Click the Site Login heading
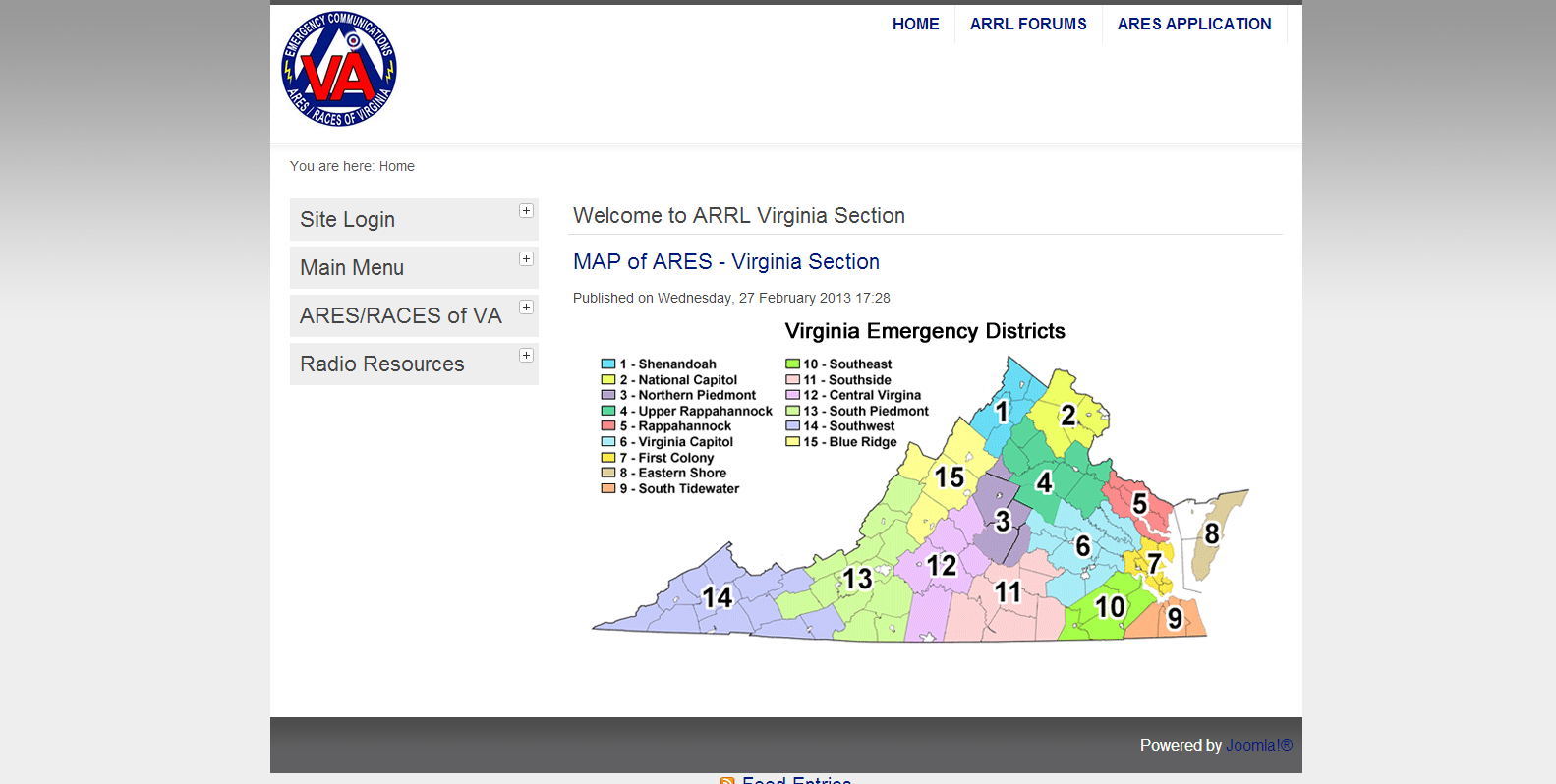 point(347,220)
